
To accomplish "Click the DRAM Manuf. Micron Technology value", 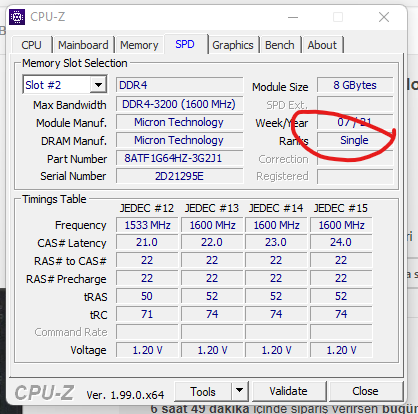I will pyautogui.click(x=180, y=140).
